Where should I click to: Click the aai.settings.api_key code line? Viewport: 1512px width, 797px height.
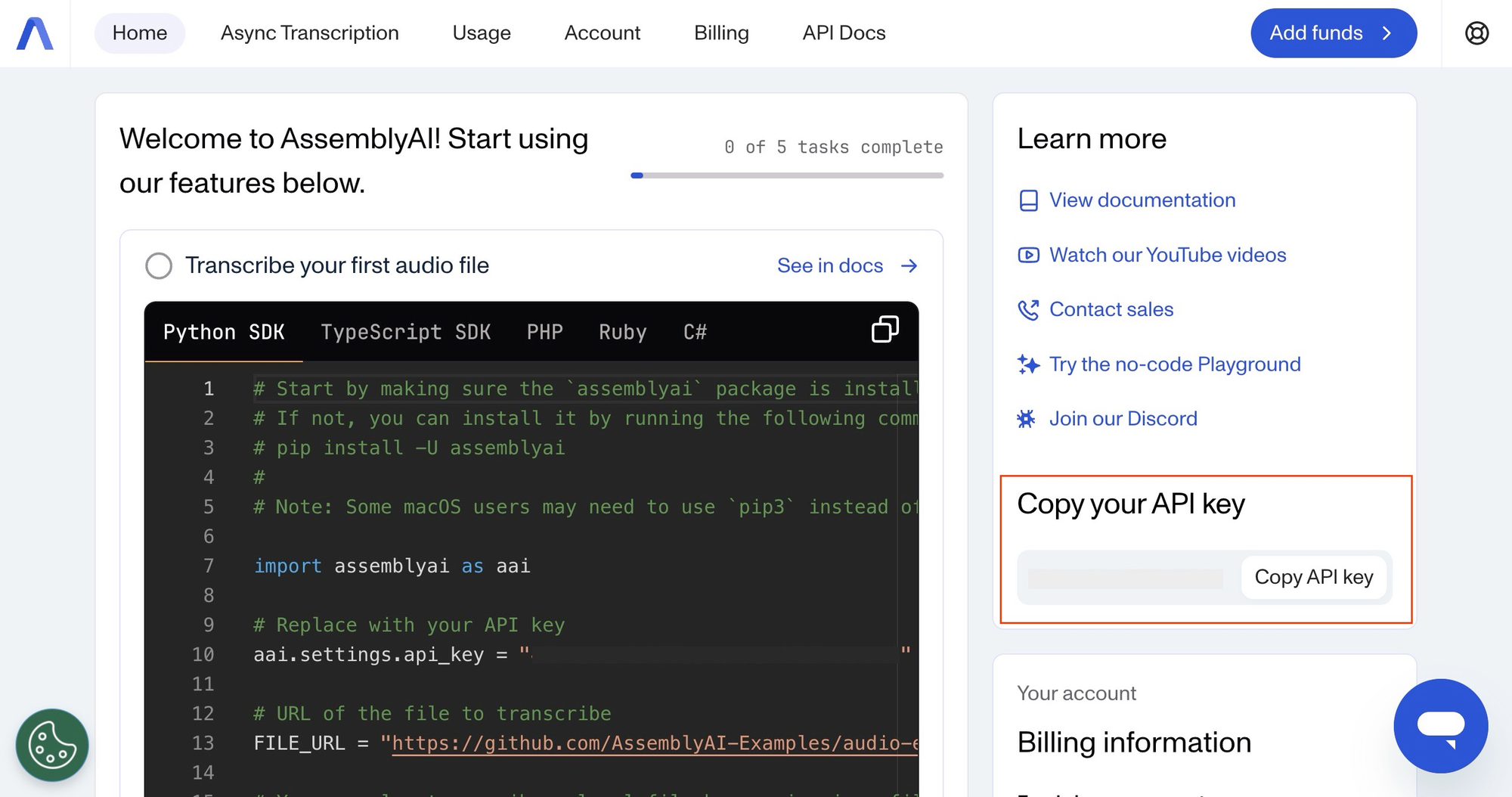[582, 655]
